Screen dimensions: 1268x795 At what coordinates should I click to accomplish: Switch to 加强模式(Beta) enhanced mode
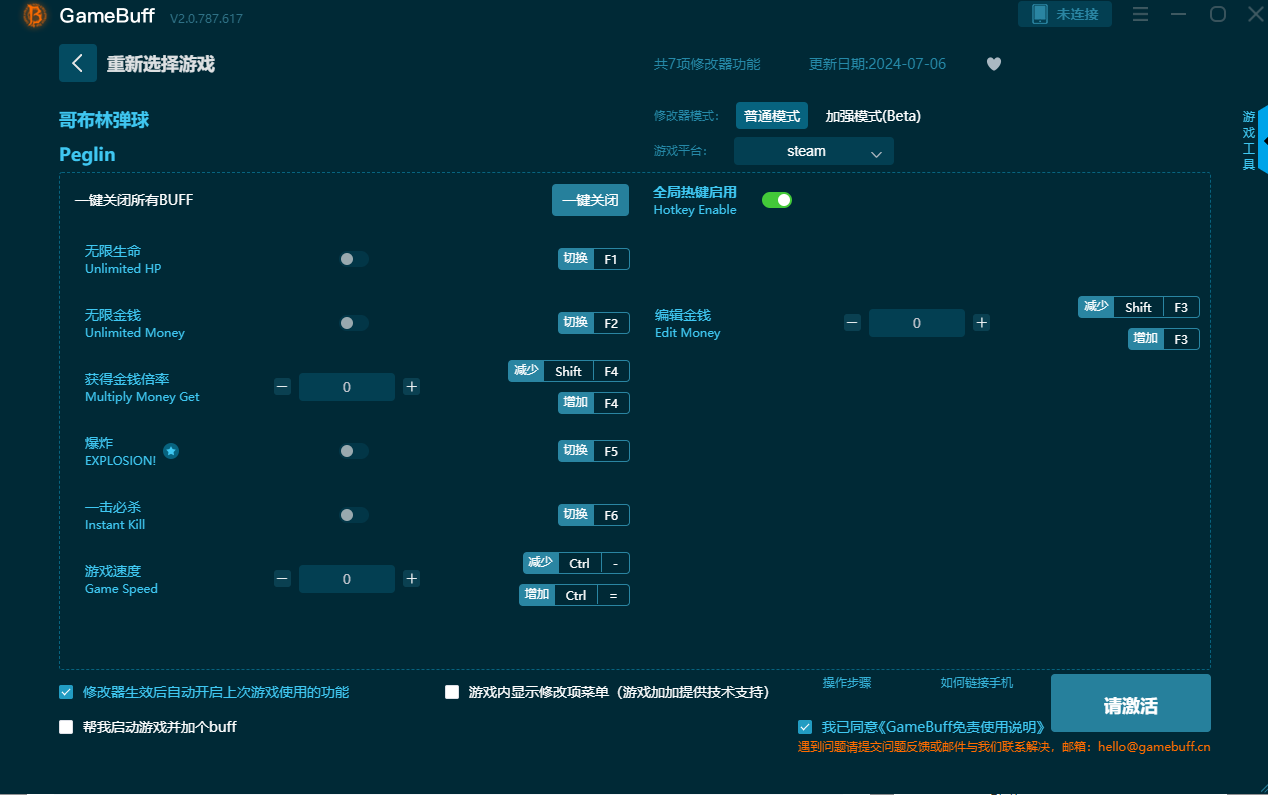873,116
